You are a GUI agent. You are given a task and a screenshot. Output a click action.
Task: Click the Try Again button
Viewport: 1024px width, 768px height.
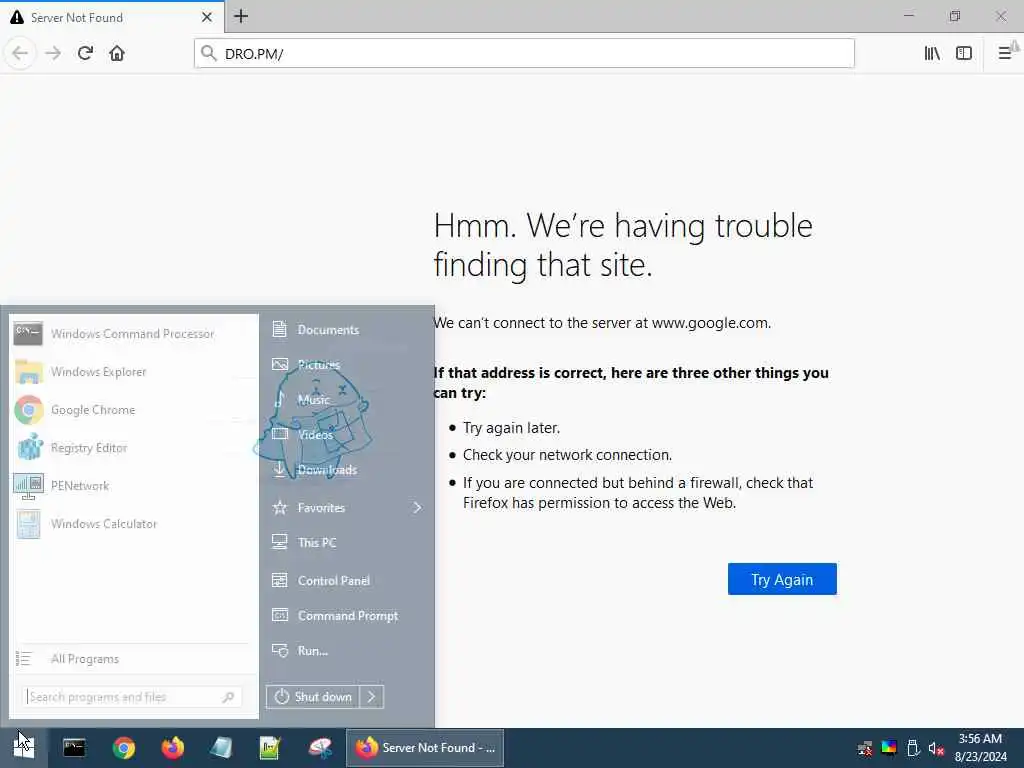(x=782, y=579)
